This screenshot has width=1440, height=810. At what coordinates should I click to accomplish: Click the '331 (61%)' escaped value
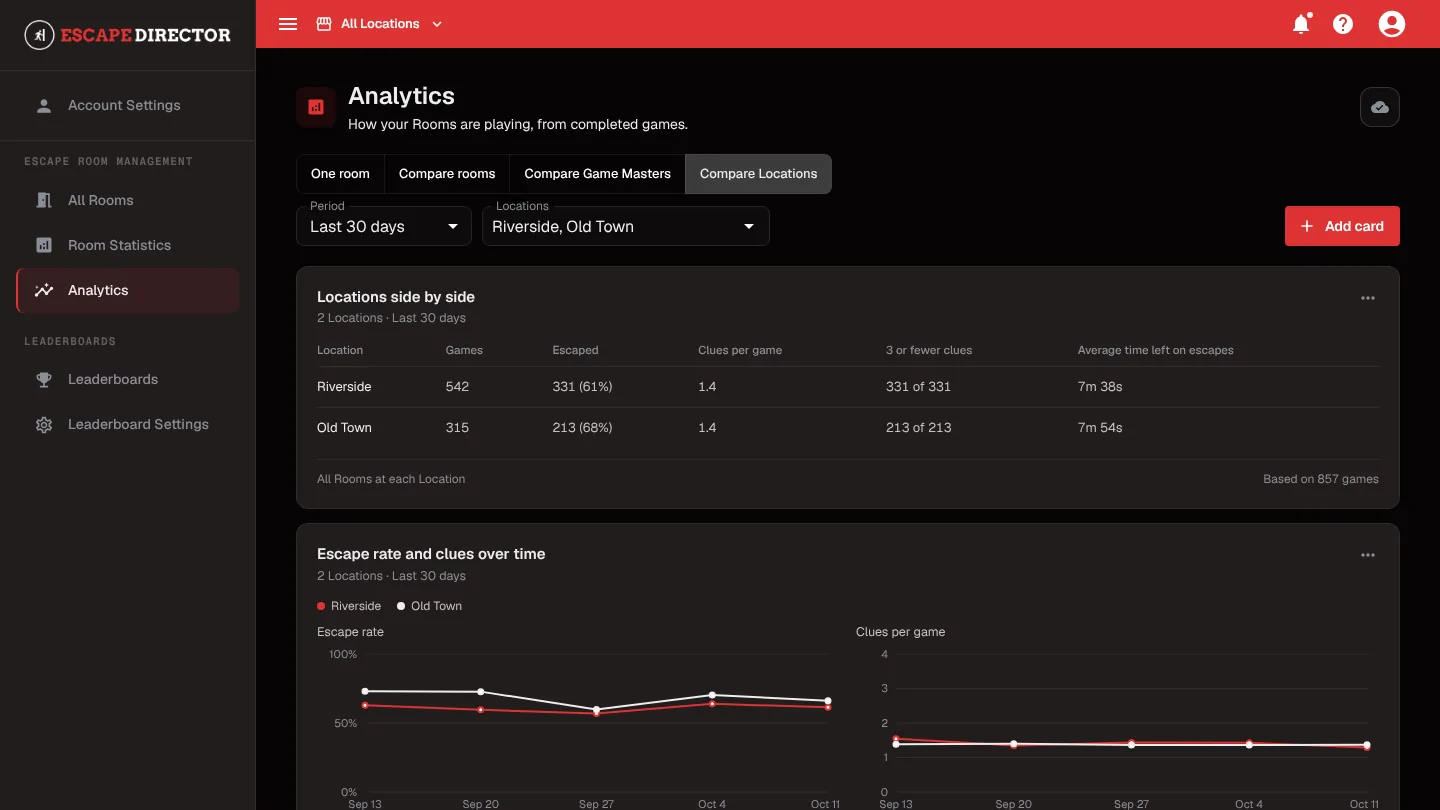tap(582, 387)
